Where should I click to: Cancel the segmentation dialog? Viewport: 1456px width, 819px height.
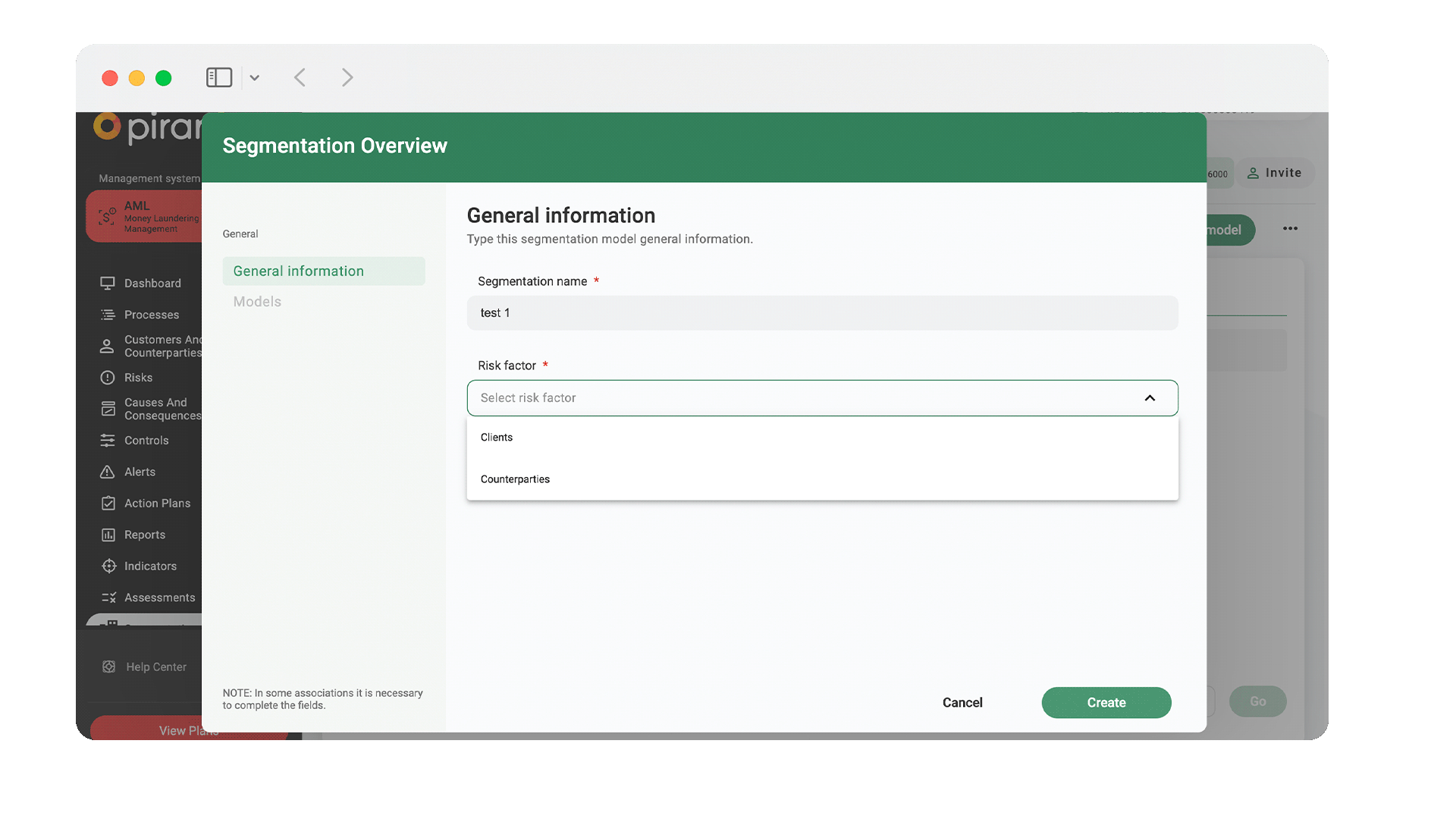click(x=962, y=703)
